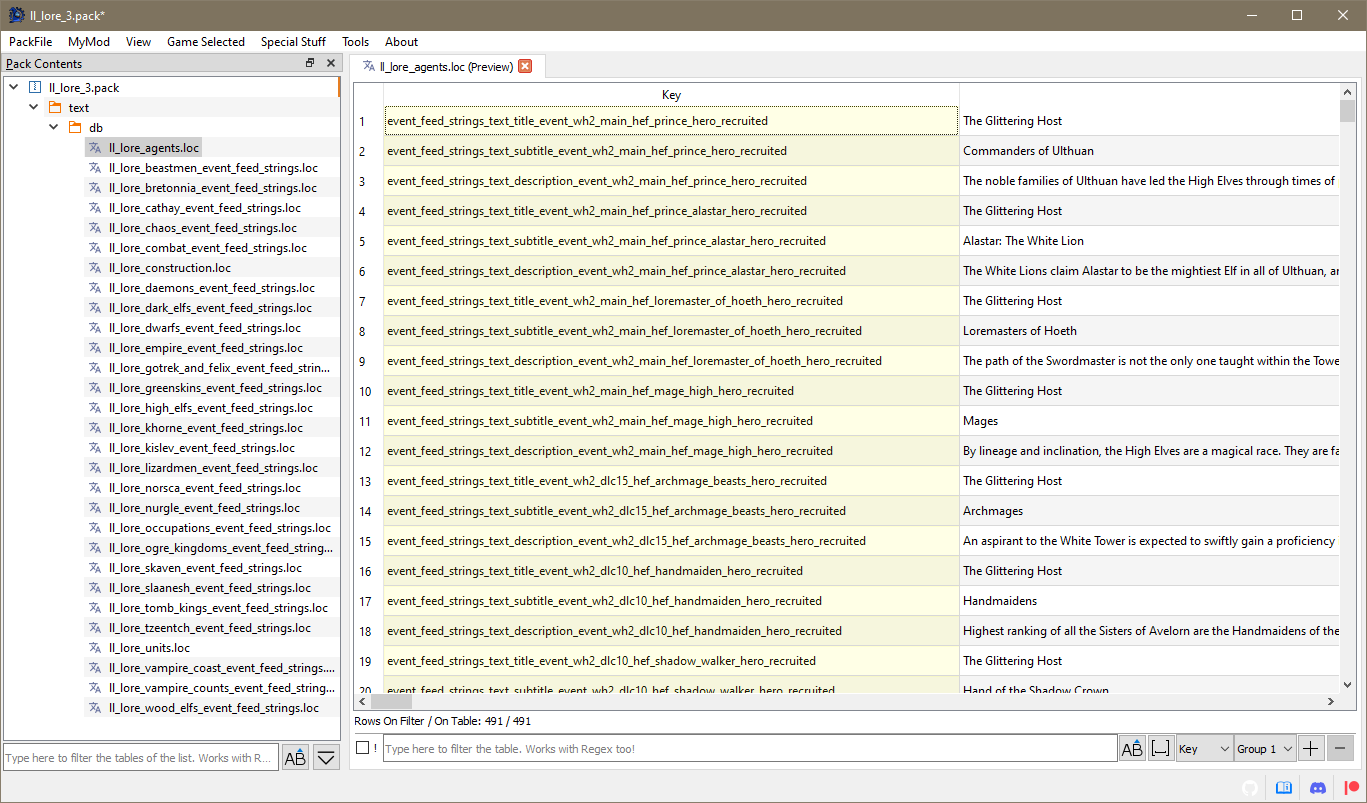Close the ll_lore_agents.loc preview tab
This screenshot has width=1367, height=803.
525,67
